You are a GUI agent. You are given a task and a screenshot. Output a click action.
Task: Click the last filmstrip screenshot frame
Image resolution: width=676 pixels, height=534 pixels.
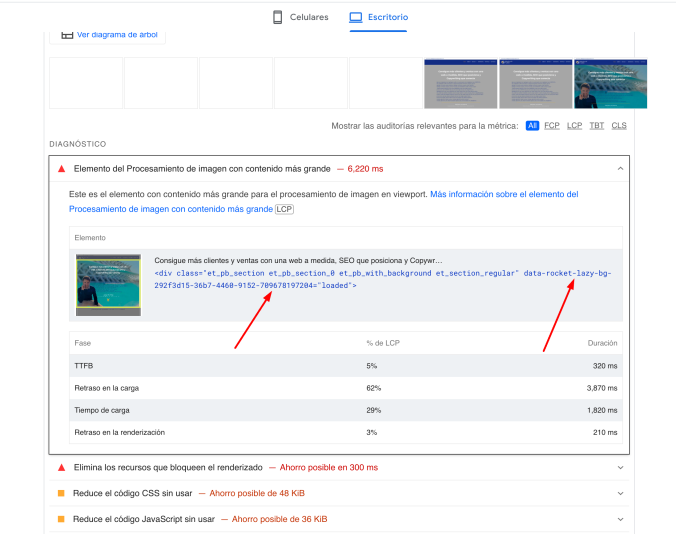coord(610,83)
